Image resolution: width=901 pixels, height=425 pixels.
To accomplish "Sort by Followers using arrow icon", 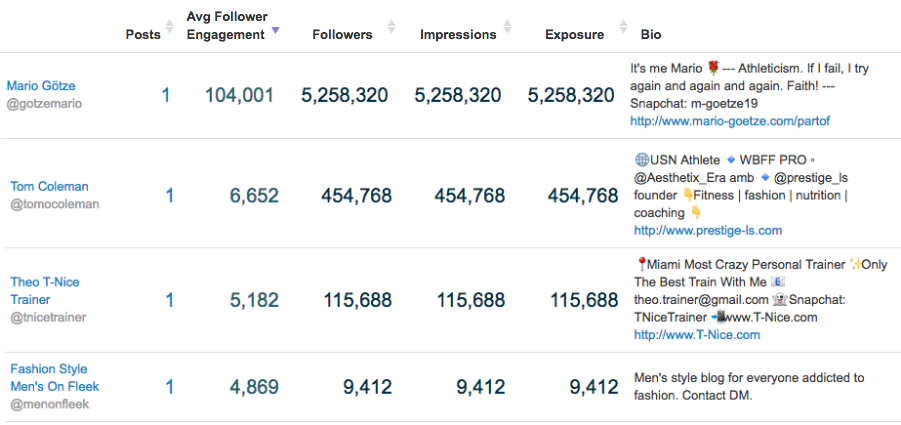I will pos(391,27).
